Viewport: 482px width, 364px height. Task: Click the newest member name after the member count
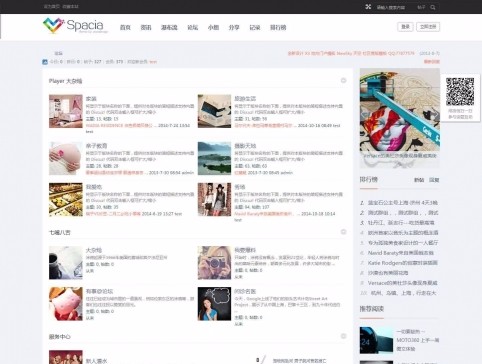pyautogui.click(x=153, y=62)
